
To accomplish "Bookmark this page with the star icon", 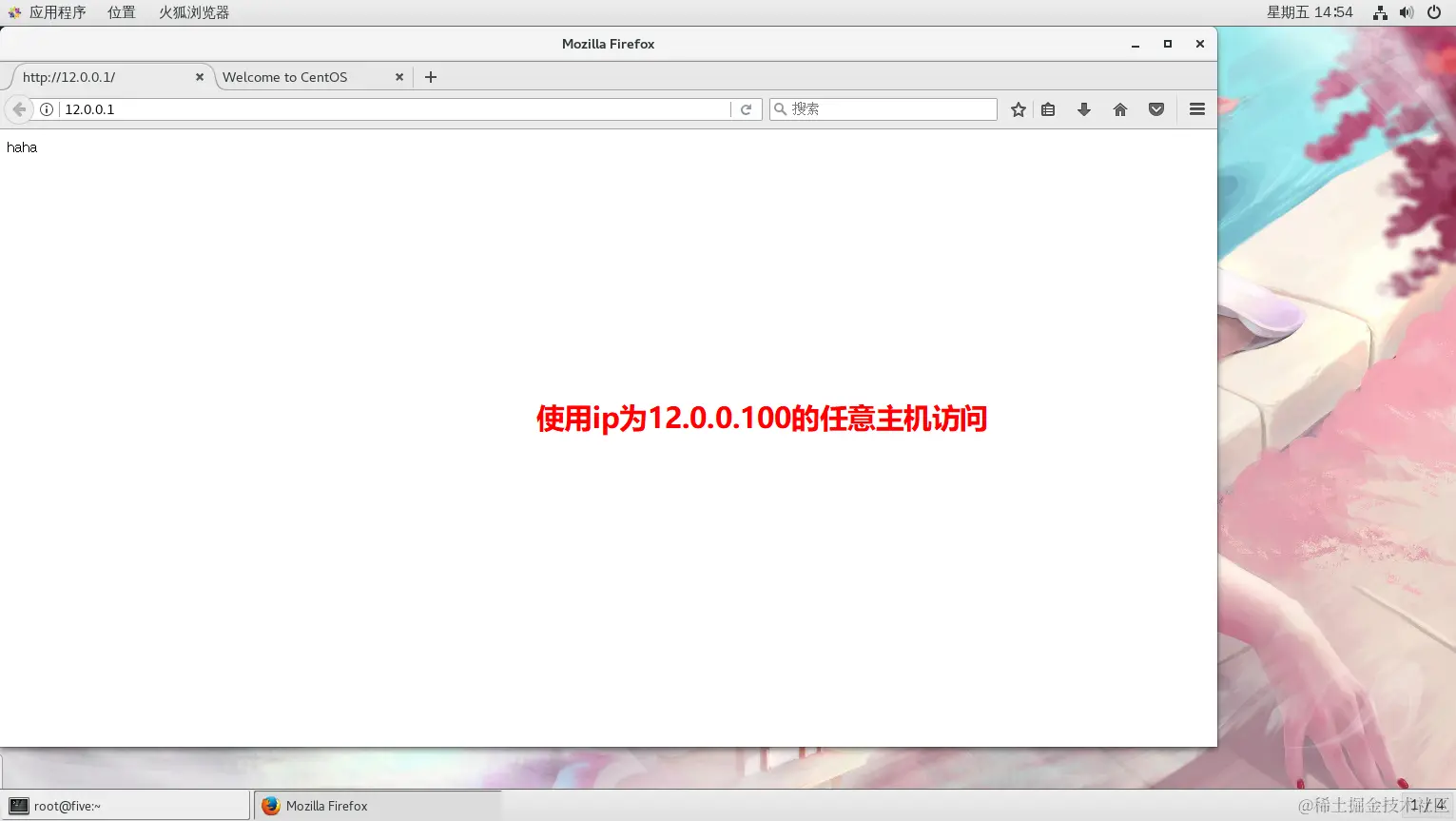I will tap(1019, 109).
